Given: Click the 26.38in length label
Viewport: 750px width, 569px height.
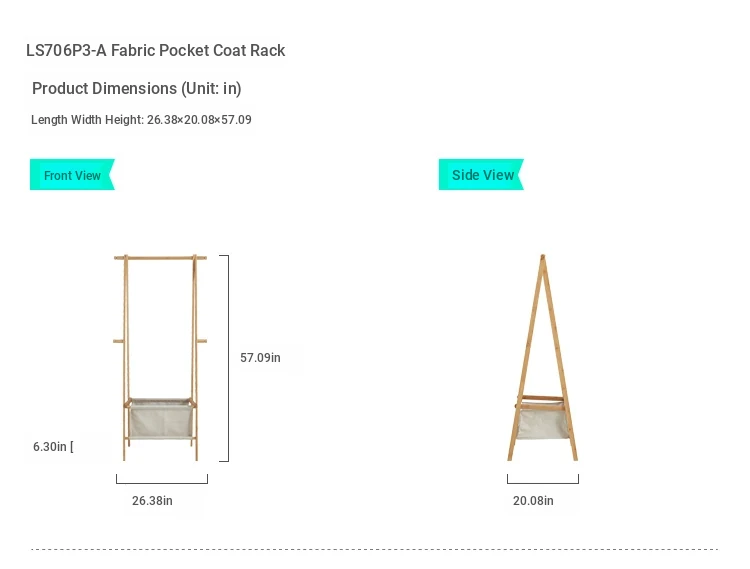Looking at the screenshot, I should tap(152, 501).
